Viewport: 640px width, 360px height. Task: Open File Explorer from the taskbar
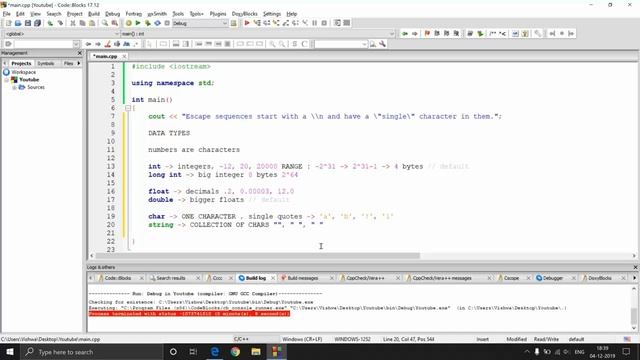[256, 352]
